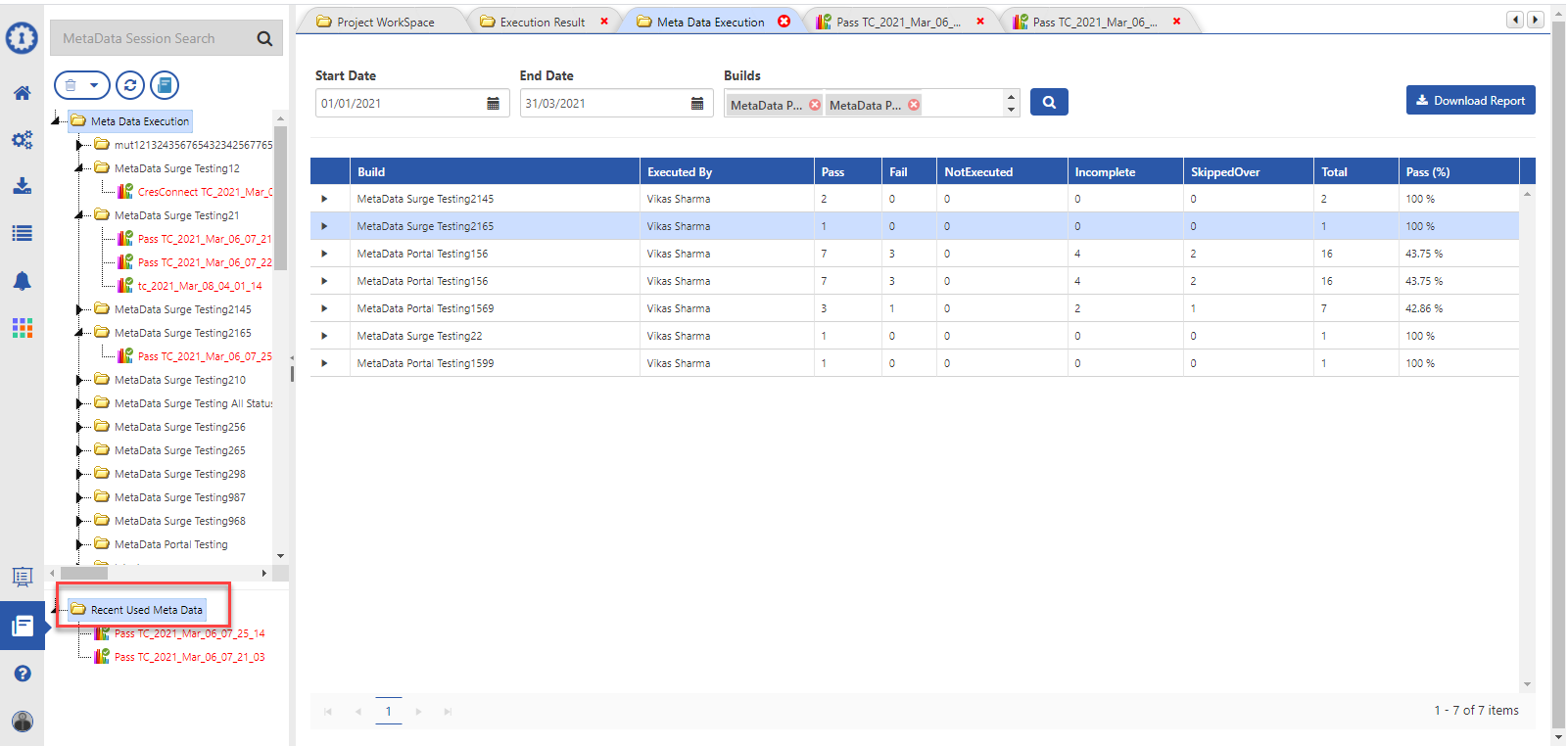The width and height of the screenshot is (1568, 746).
Task: Open tc_2021_Mar_08_04_01_14 tree item
Action: [199, 286]
